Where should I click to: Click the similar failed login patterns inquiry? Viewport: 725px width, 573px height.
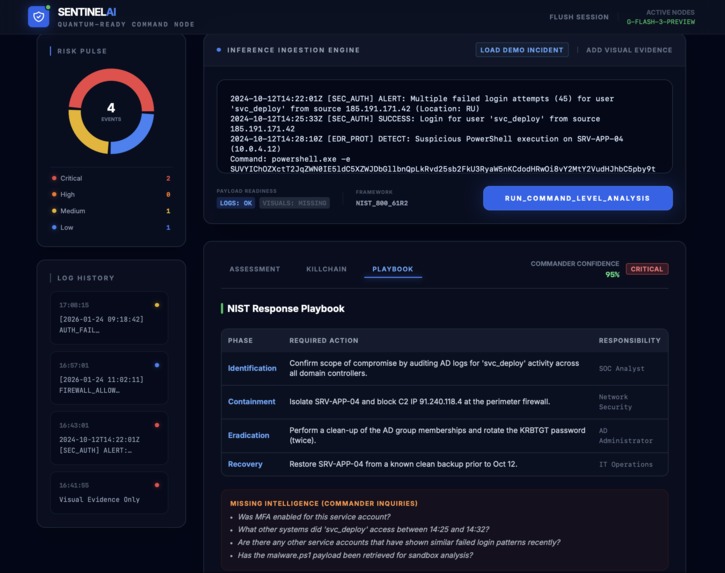pyautogui.click(x=399, y=542)
